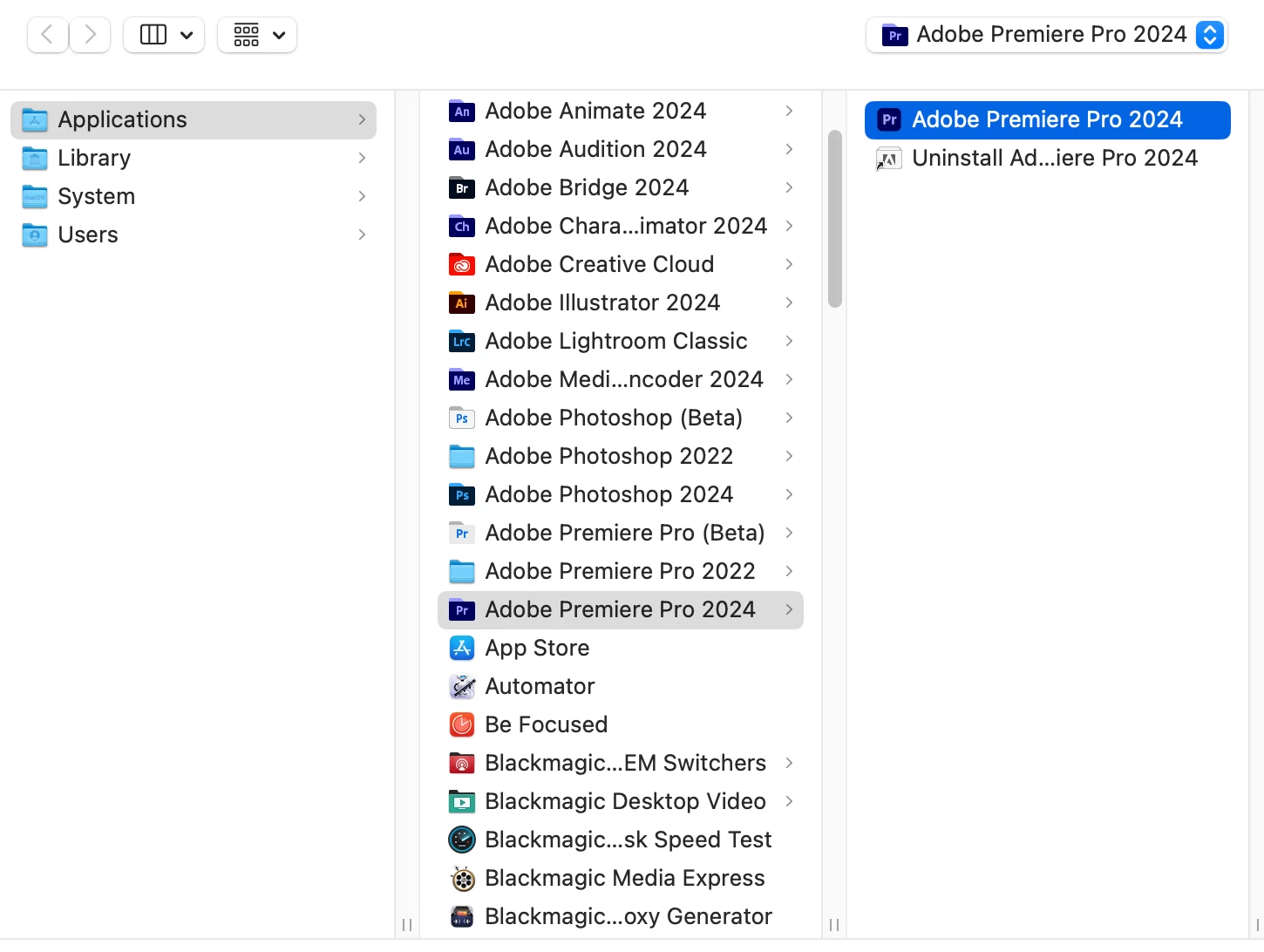
Task: Select Adobe Premiere Pro 2022 folder name
Action: [621, 571]
